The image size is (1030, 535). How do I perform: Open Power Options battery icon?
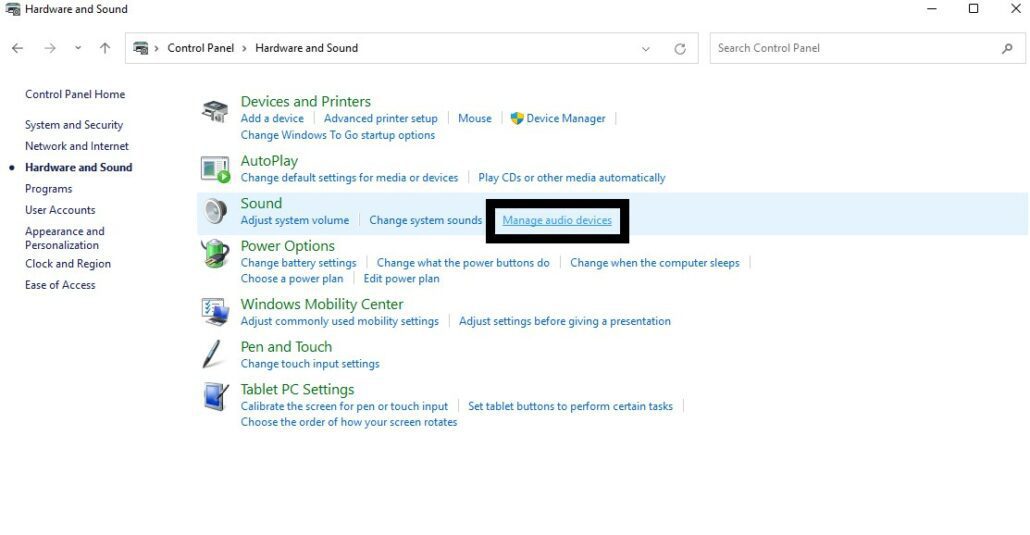point(215,254)
